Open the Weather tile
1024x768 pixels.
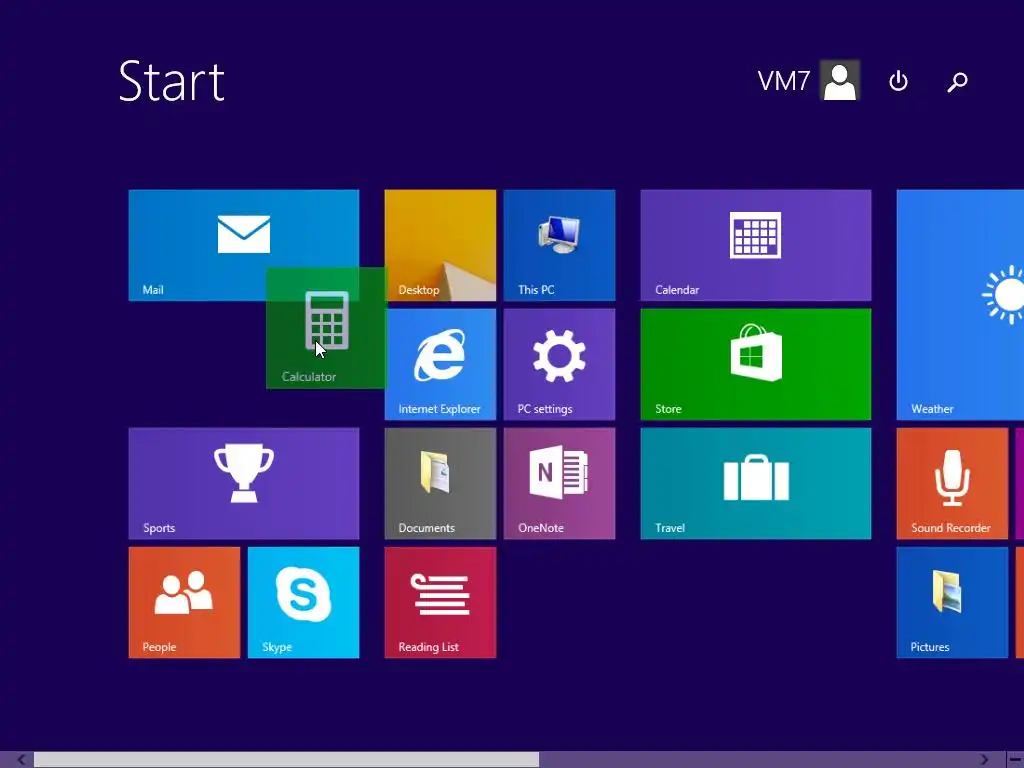960,305
